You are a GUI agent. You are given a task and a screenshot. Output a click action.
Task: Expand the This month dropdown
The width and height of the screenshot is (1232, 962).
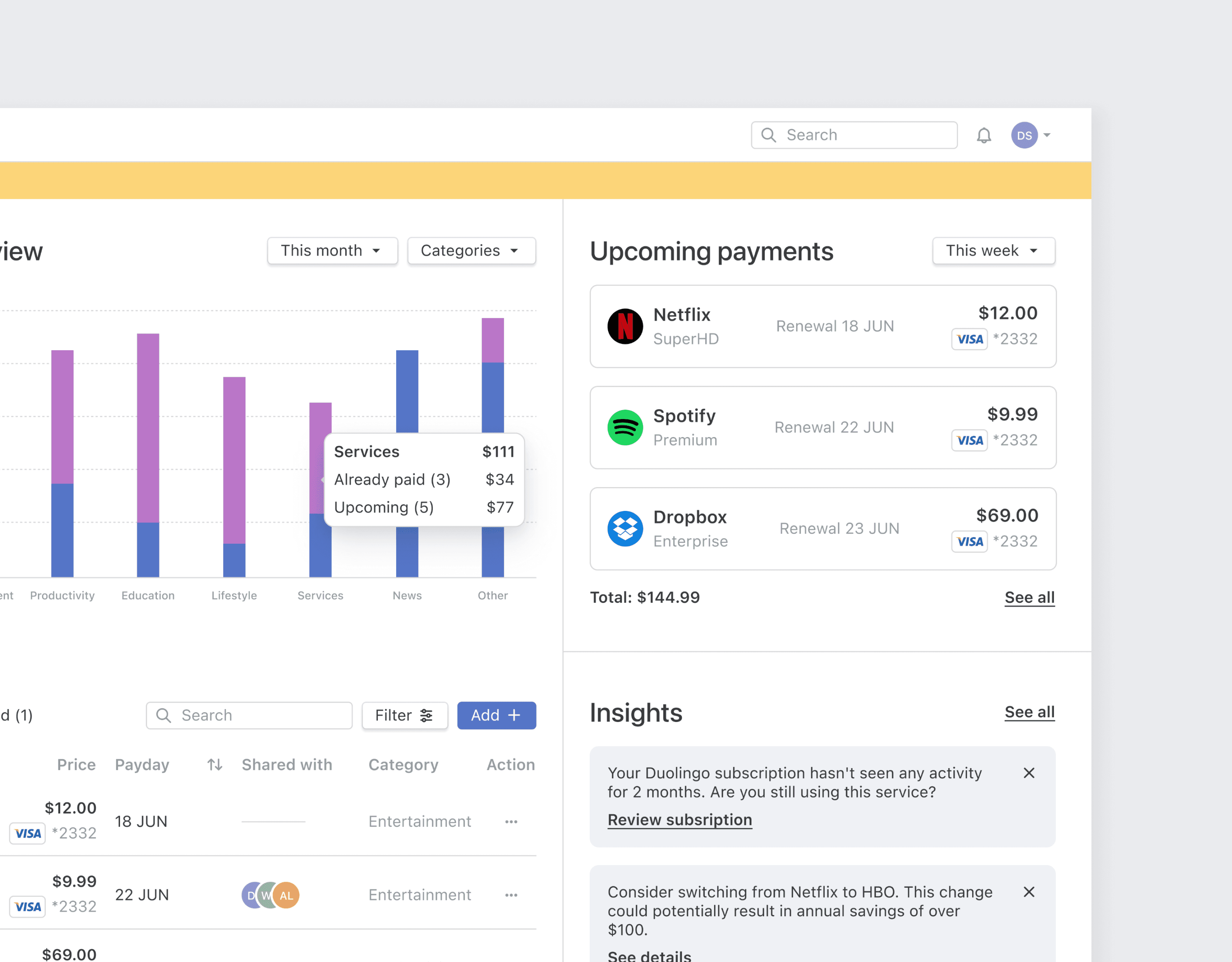pyautogui.click(x=332, y=250)
